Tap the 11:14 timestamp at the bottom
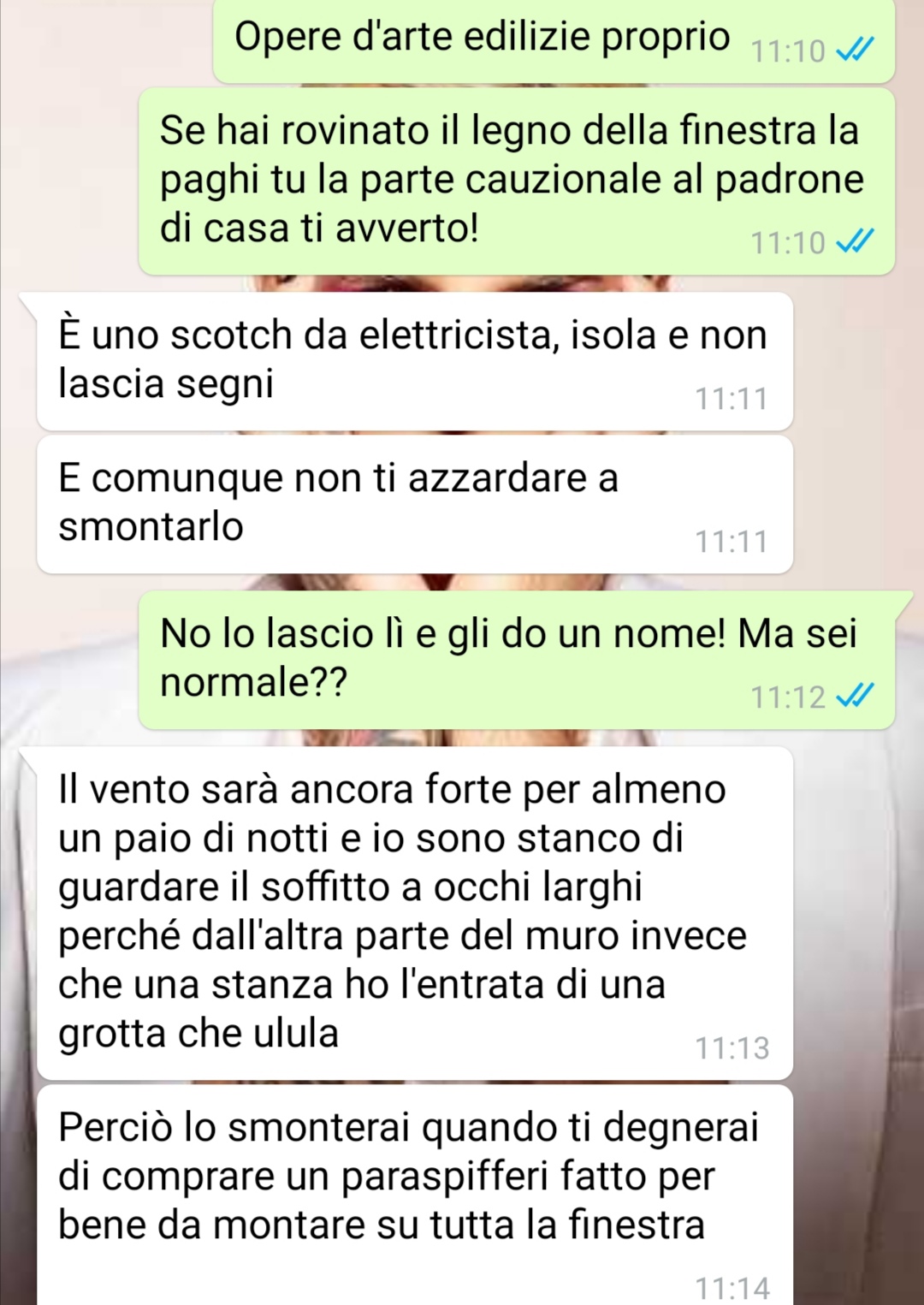The width and height of the screenshot is (924, 1305). [731, 1288]
